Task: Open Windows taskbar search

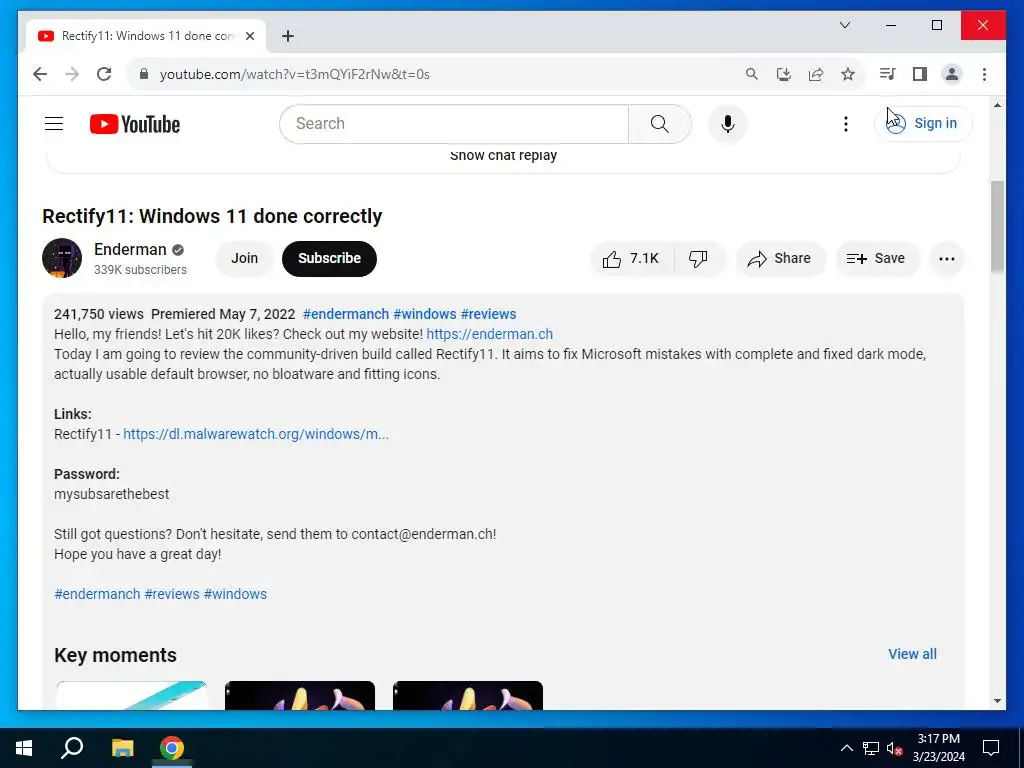Action: pos(72,748)
